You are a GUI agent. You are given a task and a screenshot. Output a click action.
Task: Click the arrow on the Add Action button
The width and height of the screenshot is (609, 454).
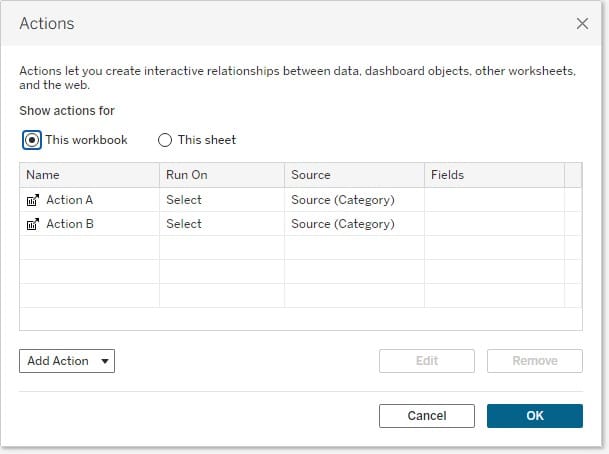(x=105, y=361)
